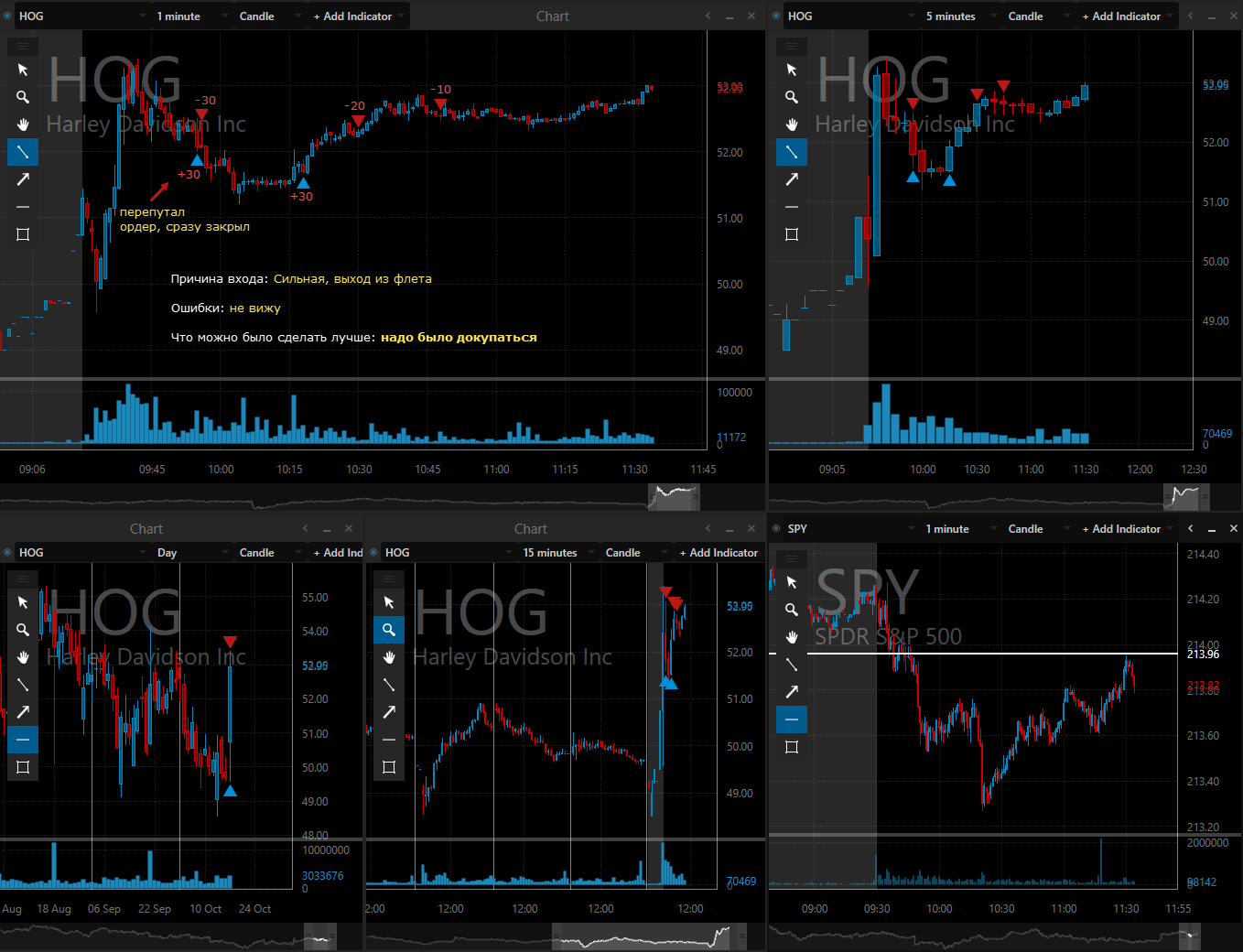Select rectangle tool in HOG 5 minutes chart
Image resolution: width=1243 pixels, height=952 pixels.
click(x=792, y=234)
